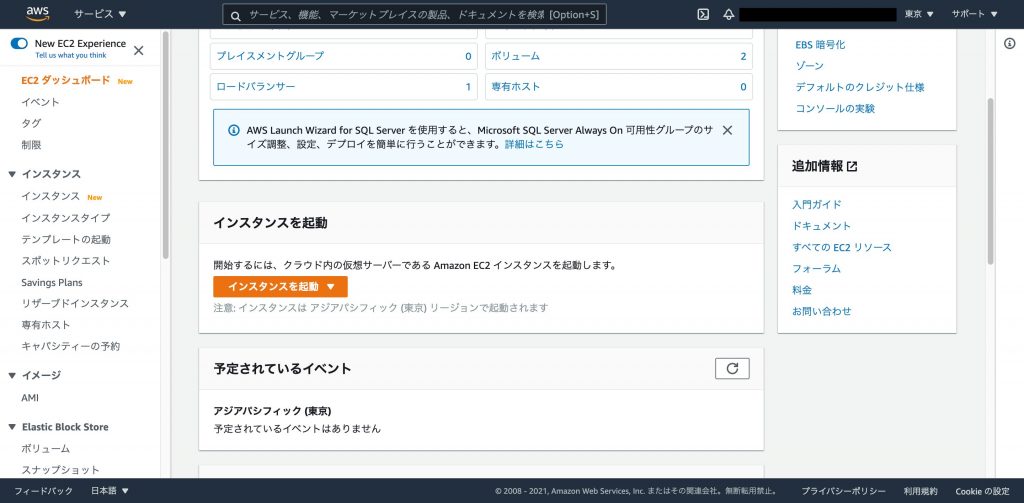Screen dimensions: 1024x503
Task: Open the 東京 region dropdown
Action: tap(919, 14)
